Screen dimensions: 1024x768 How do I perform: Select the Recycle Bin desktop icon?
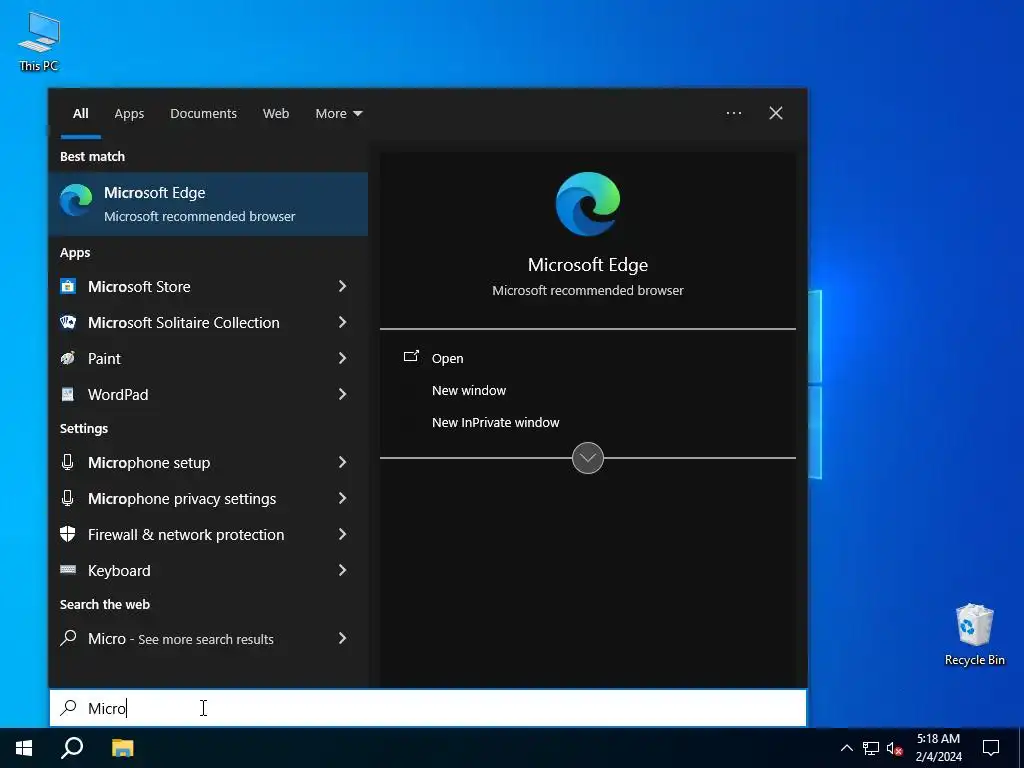click(x=974, y=634)
